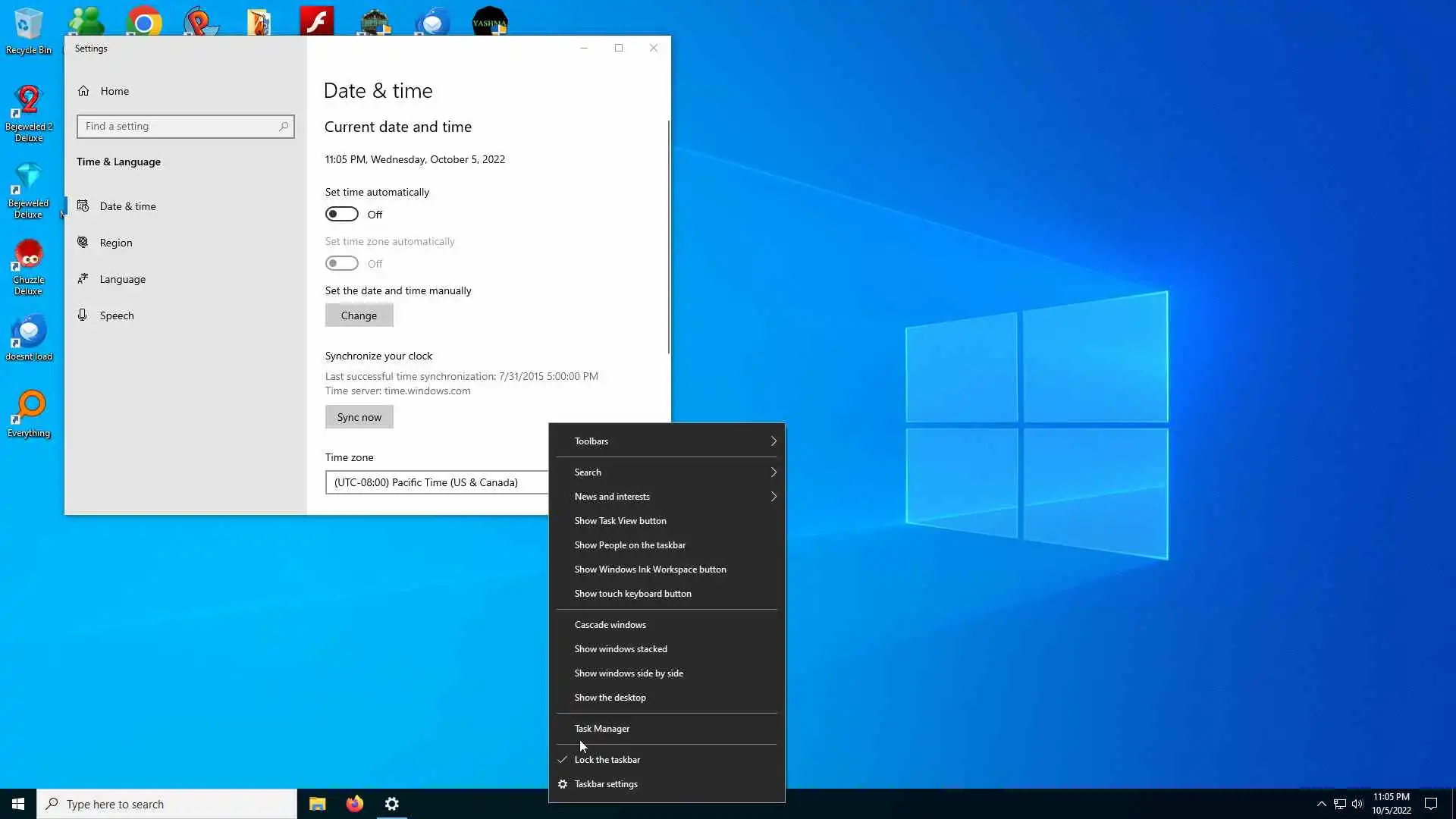Click the volume speaker tray icon
Image resolution: width=1456 pixels, height=819 pixels.
pyautogui.click(x=1357, y=804)
